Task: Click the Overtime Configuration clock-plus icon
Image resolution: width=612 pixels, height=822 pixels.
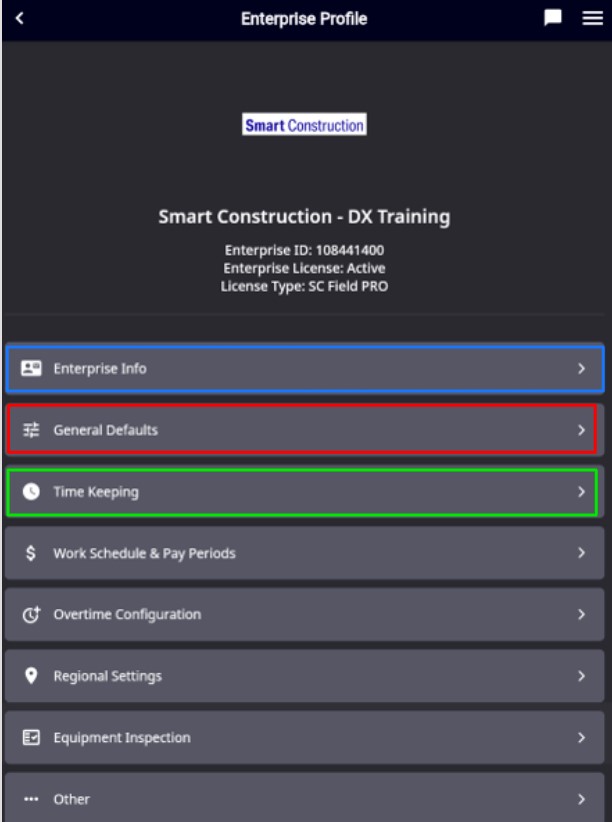Action: coord(31,614)
